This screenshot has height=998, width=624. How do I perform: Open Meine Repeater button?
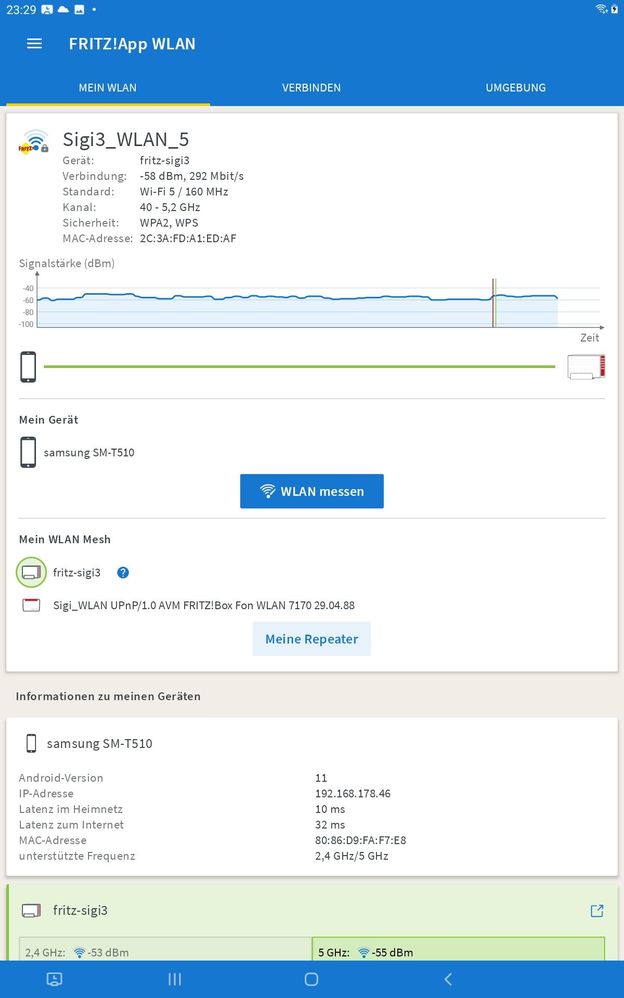coord(311,639)
